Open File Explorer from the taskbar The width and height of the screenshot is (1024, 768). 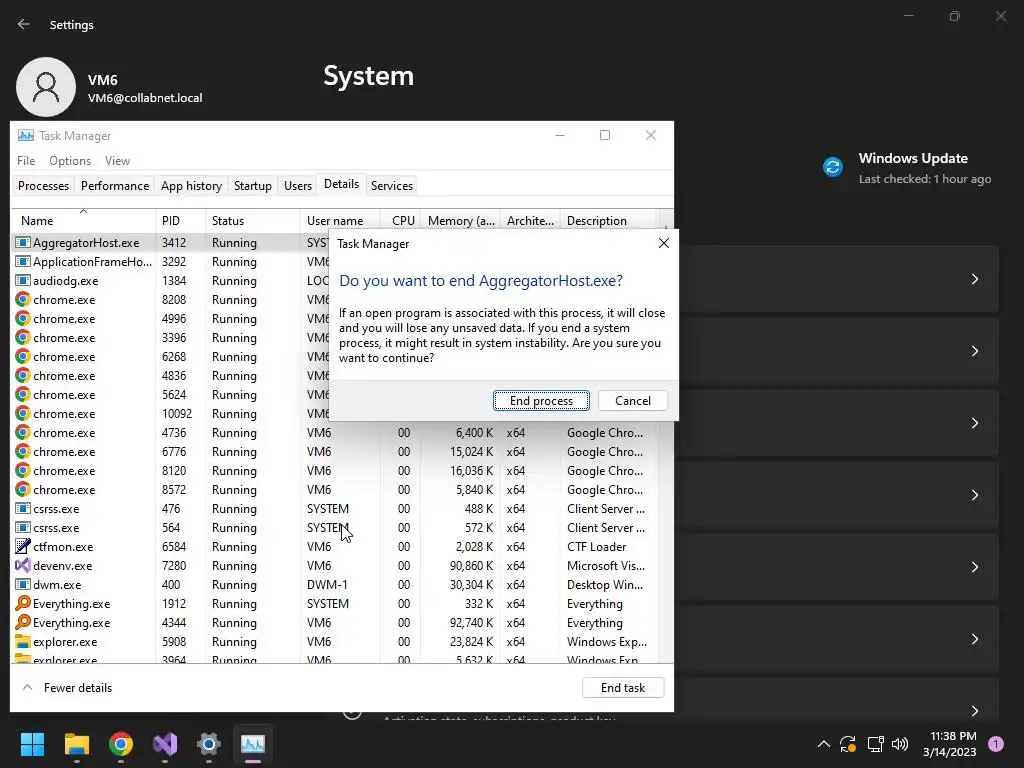point(76,744)
